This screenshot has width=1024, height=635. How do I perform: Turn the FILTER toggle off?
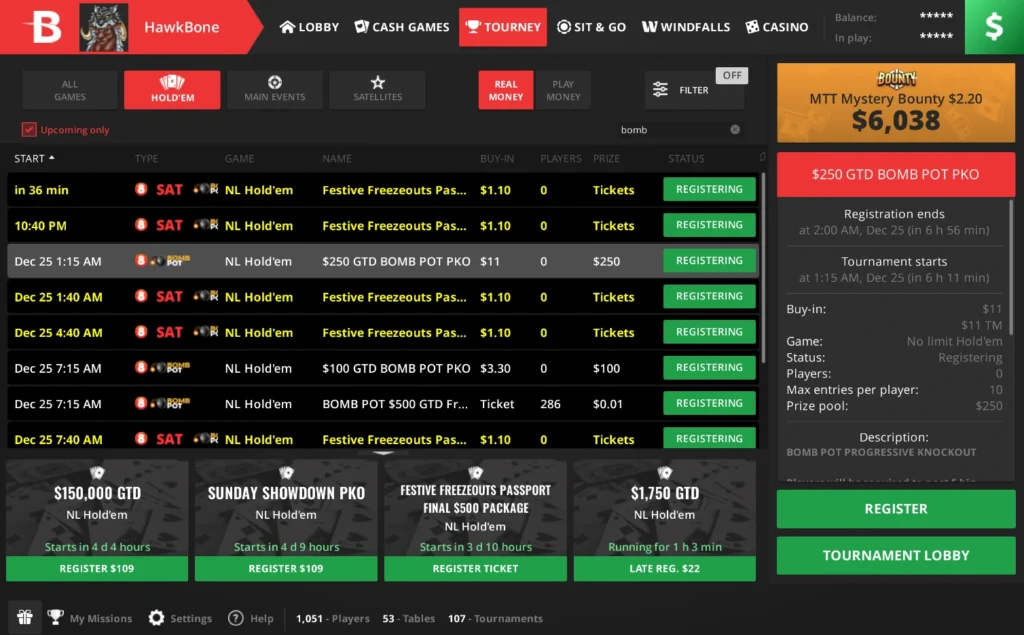[x=732, y=74]
